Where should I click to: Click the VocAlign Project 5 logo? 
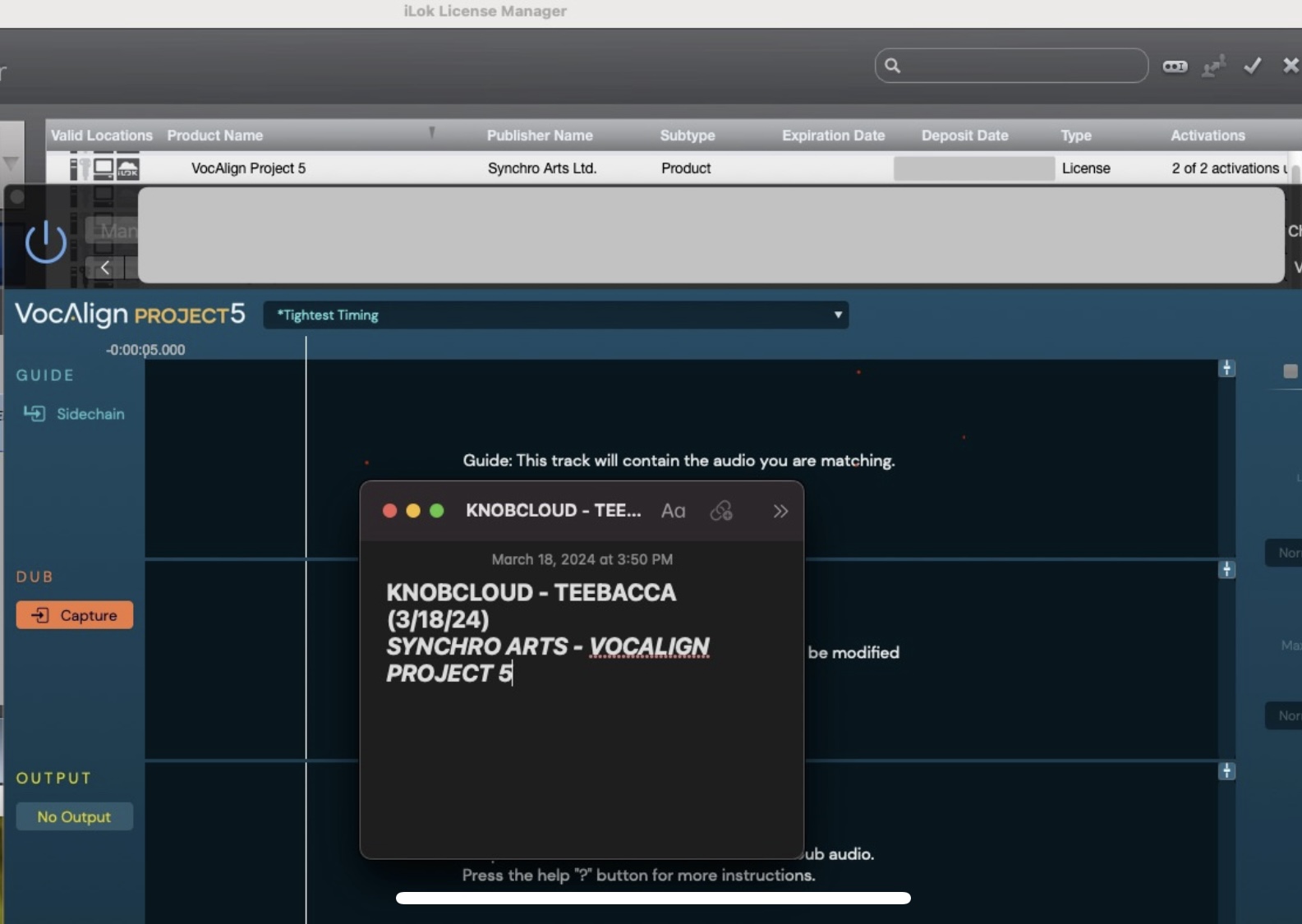tap(130, 314)
